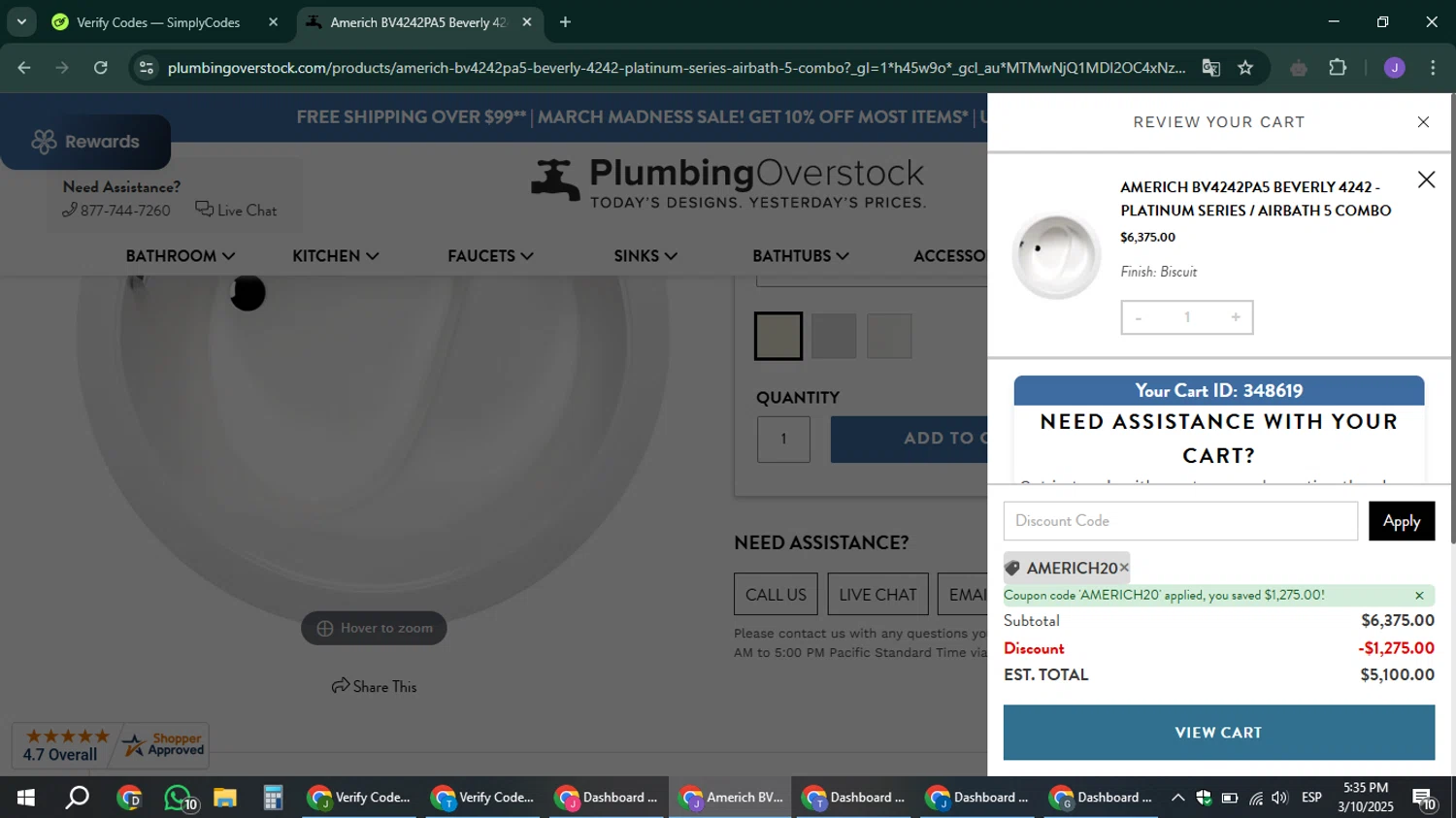Open the Chrome profile avatar
The width and height of the screenshot is (1456, 818).
[1395, 68]
